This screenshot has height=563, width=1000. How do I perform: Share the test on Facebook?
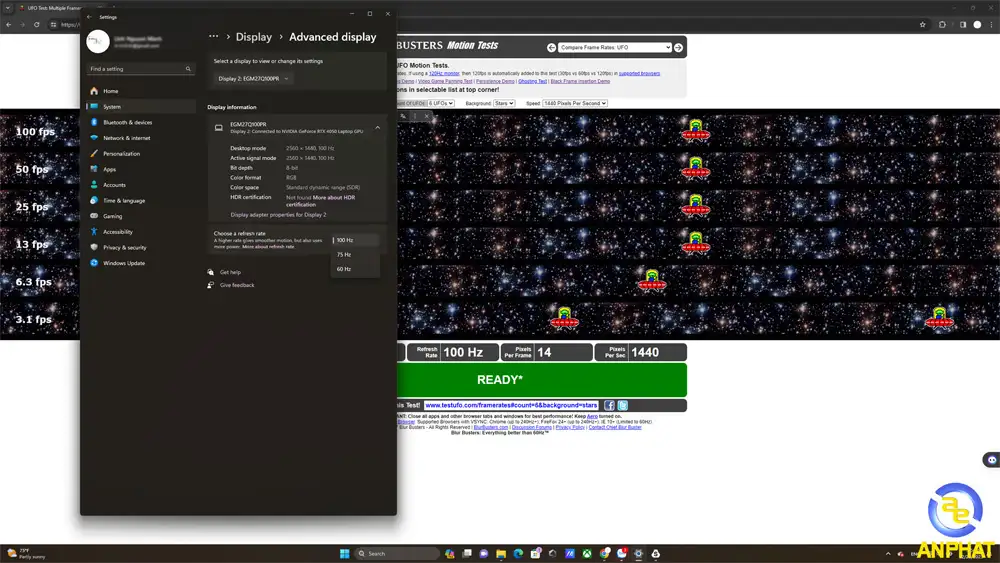pyautogui.click(x=609, y=405)
